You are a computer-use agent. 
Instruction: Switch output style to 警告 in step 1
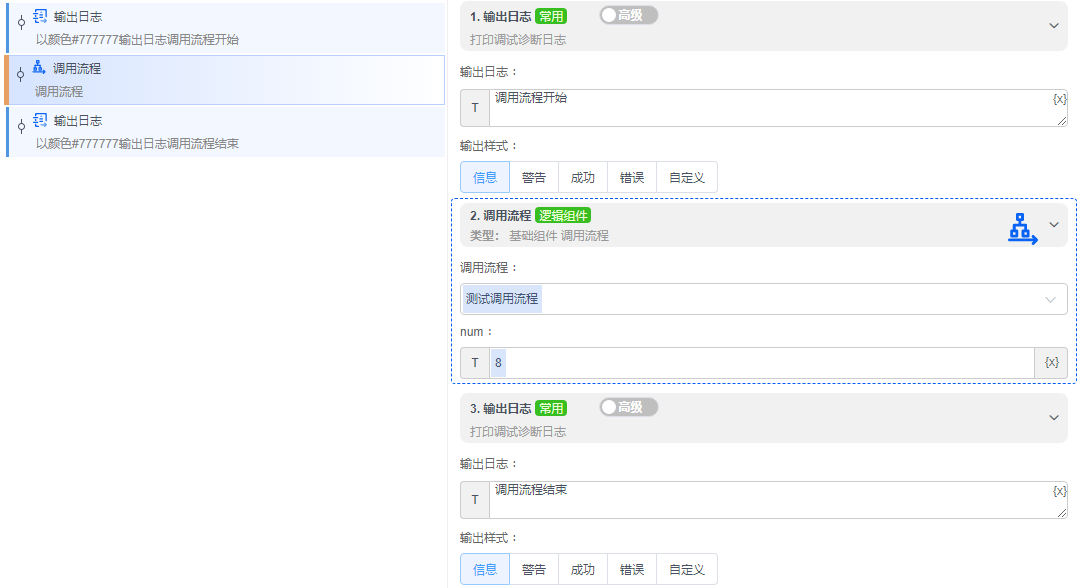[x=533, y=176]
